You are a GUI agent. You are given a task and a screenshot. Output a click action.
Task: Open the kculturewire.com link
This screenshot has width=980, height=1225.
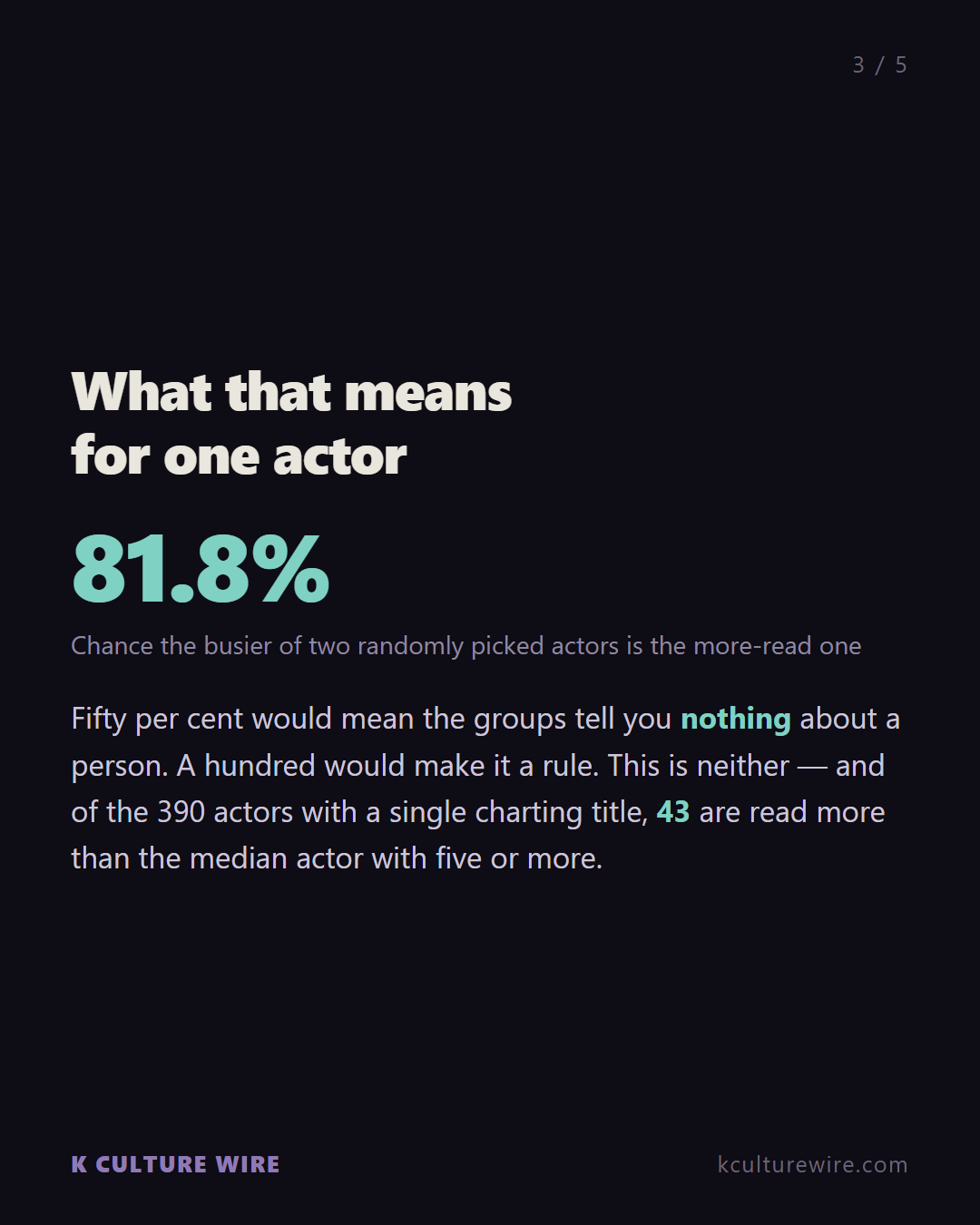tap(812, 1164)
